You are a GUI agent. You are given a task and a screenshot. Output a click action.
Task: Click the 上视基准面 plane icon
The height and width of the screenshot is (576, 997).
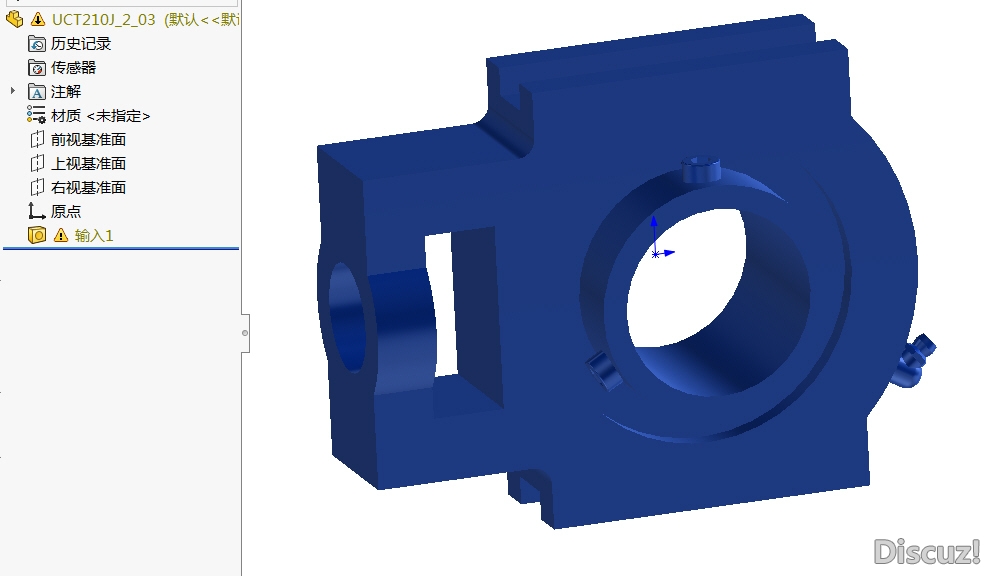pos(37,163)
